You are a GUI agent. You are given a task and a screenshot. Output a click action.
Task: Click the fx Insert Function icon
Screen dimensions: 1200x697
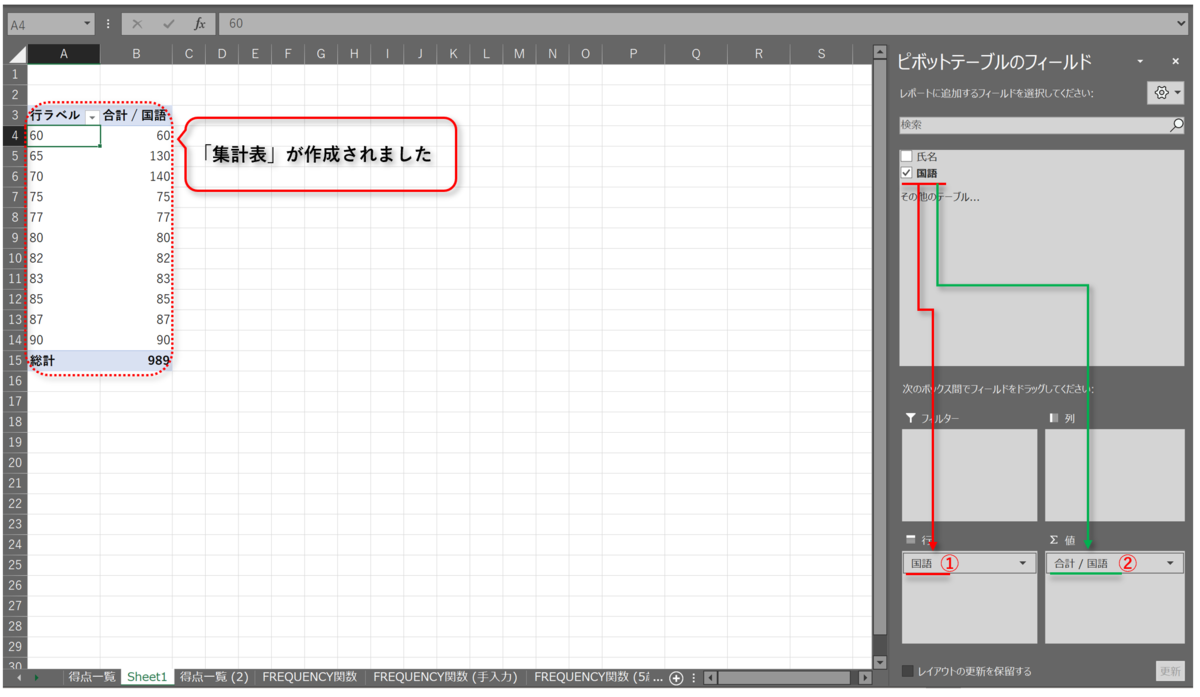[x=199, y=25]
